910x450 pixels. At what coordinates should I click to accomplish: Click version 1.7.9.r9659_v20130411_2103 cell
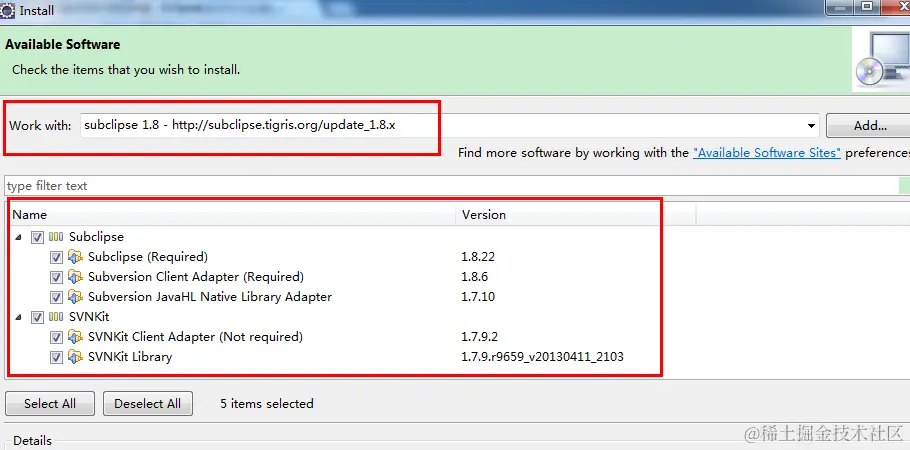coord(543,357)
